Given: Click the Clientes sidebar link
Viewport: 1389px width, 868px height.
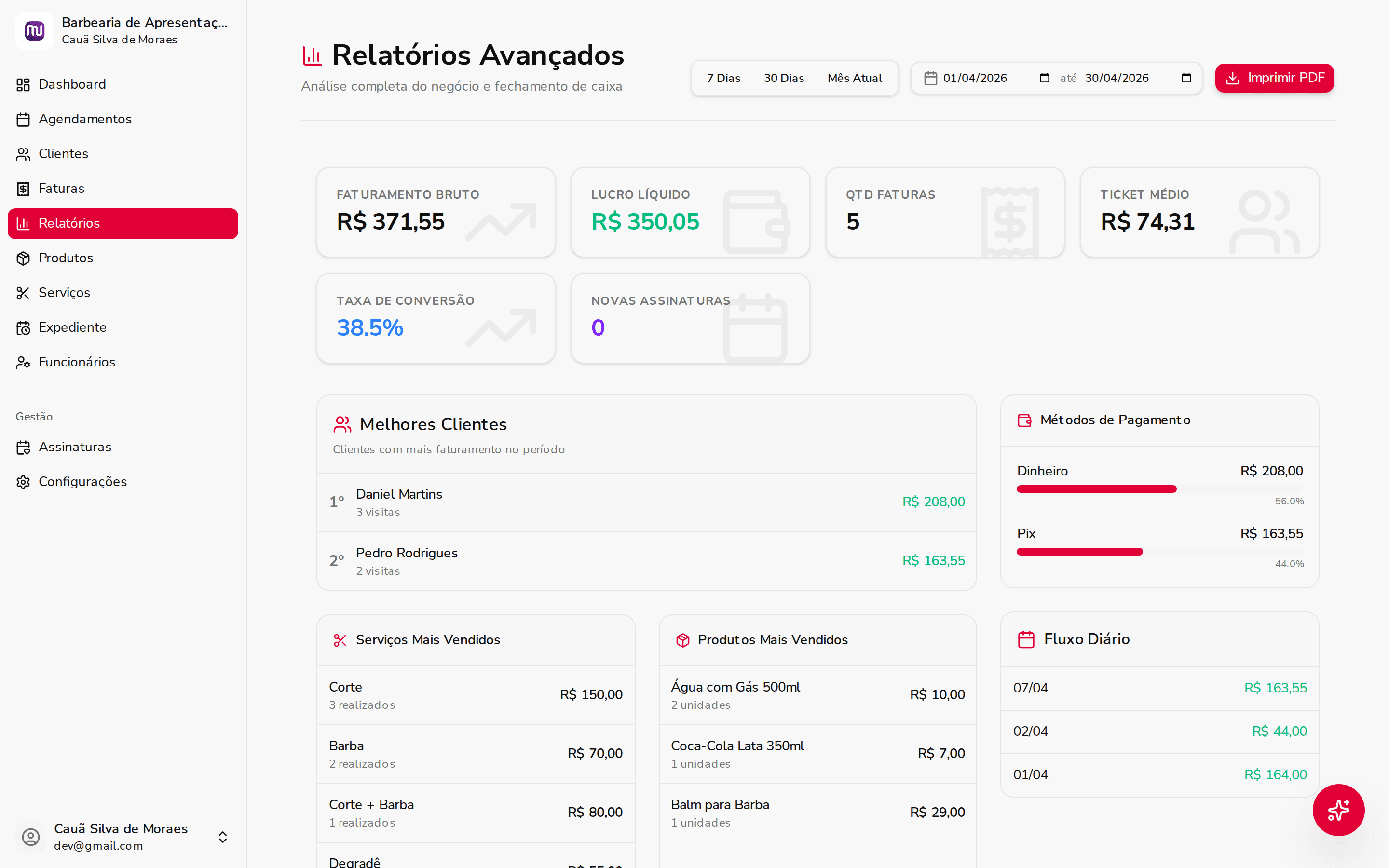Looking at the screenshot, I should tap(63, 154).
